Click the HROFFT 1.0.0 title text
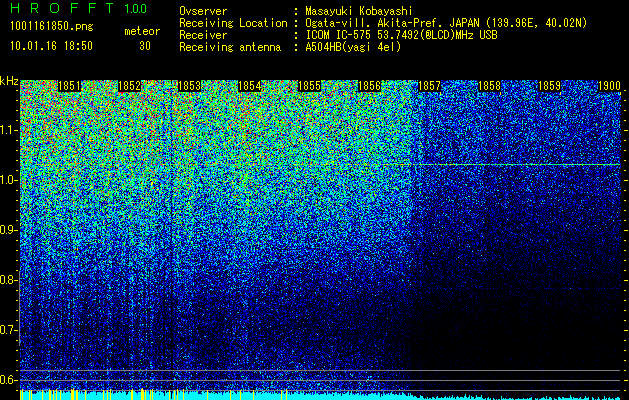 78,8
